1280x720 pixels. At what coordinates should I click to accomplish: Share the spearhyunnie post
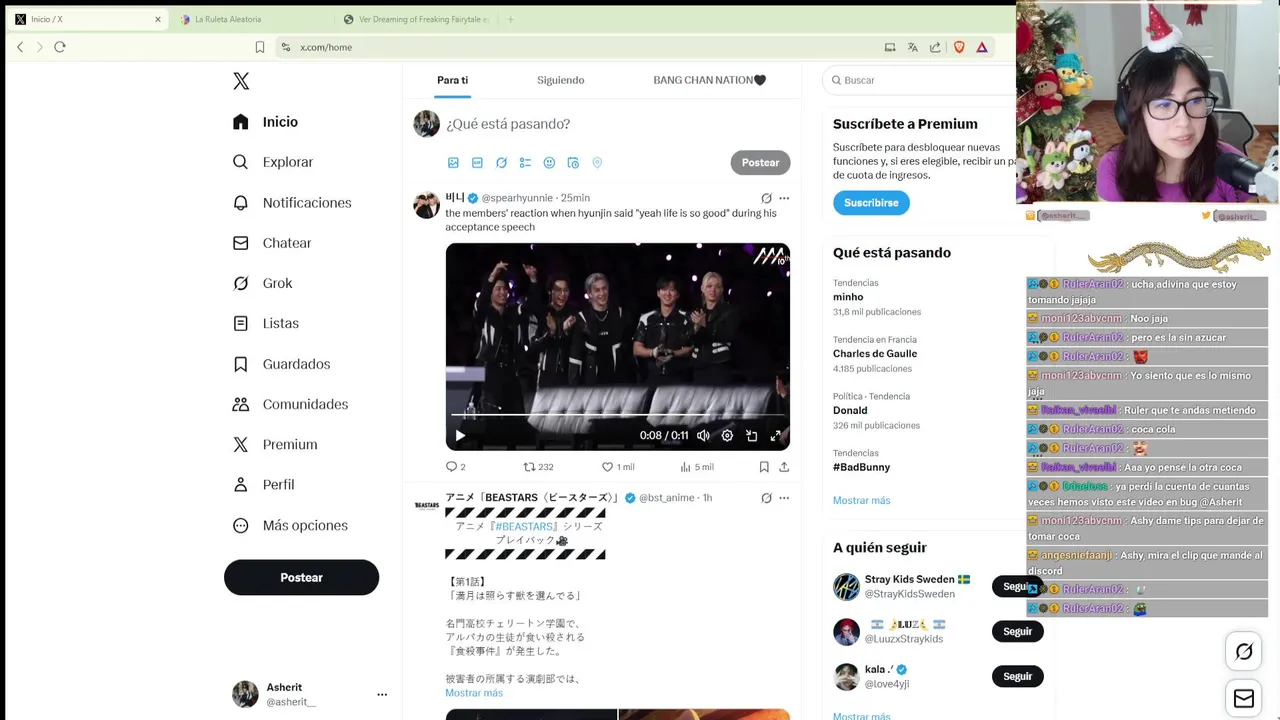[x=784, y=467]
